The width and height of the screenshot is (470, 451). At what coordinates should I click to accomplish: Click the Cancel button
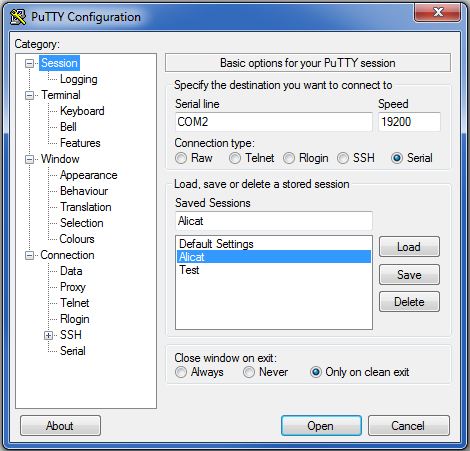(408, 426)
